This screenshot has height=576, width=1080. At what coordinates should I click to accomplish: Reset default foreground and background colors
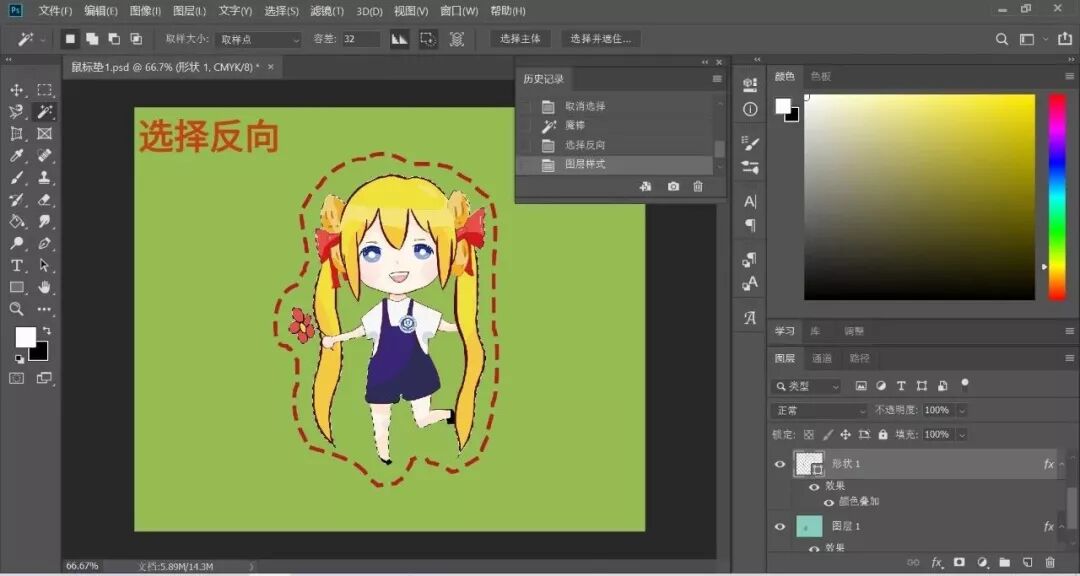[19, 359]
